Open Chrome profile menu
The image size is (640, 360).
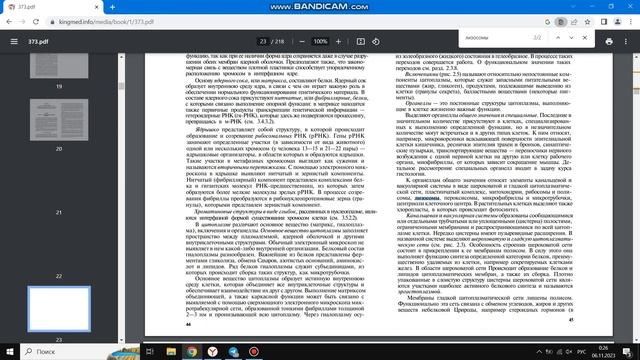tap(618, 22)
